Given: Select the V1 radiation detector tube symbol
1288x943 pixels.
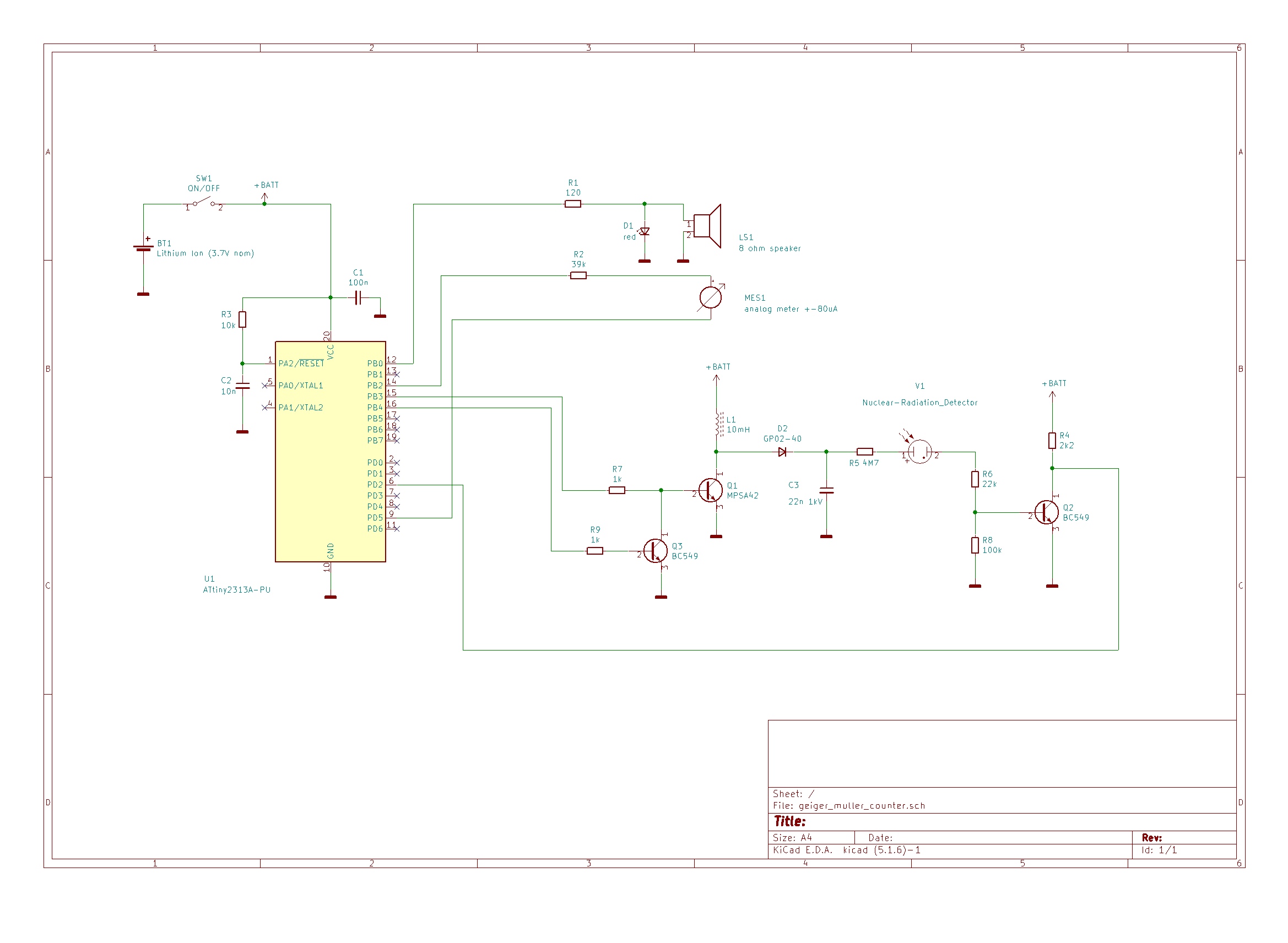Looking at the screenshot, I should click(919, 452).
